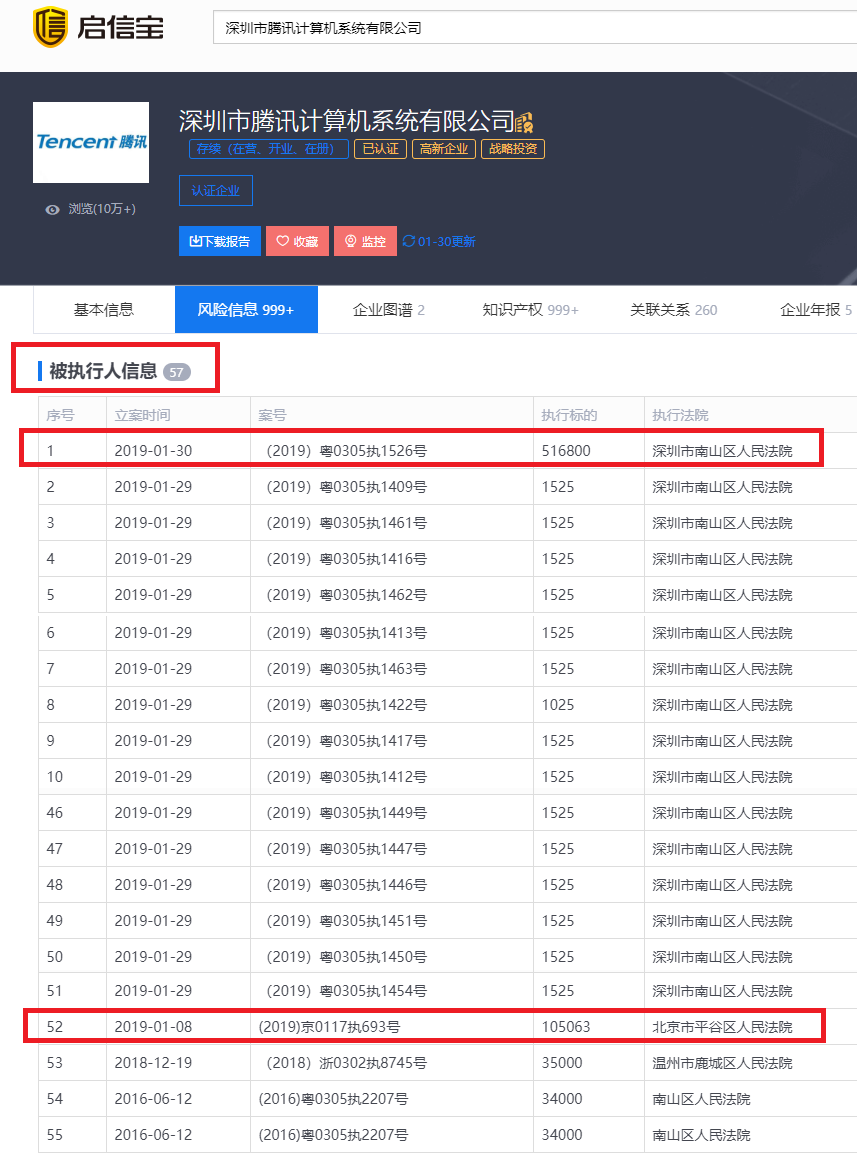
Task: Click the 案号 column header
Action: [x=272, y=415]
